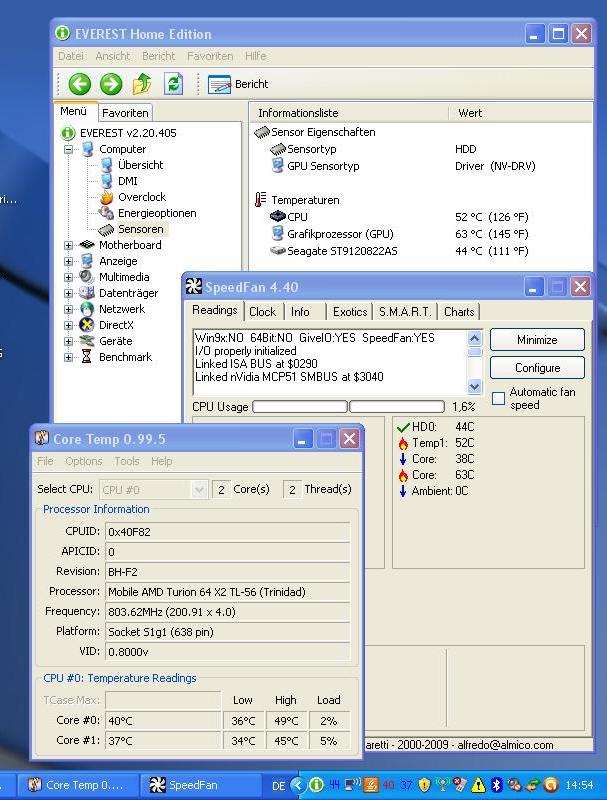Click the Temp1 flame icon in SpeedFan

[x=403, y=443]
